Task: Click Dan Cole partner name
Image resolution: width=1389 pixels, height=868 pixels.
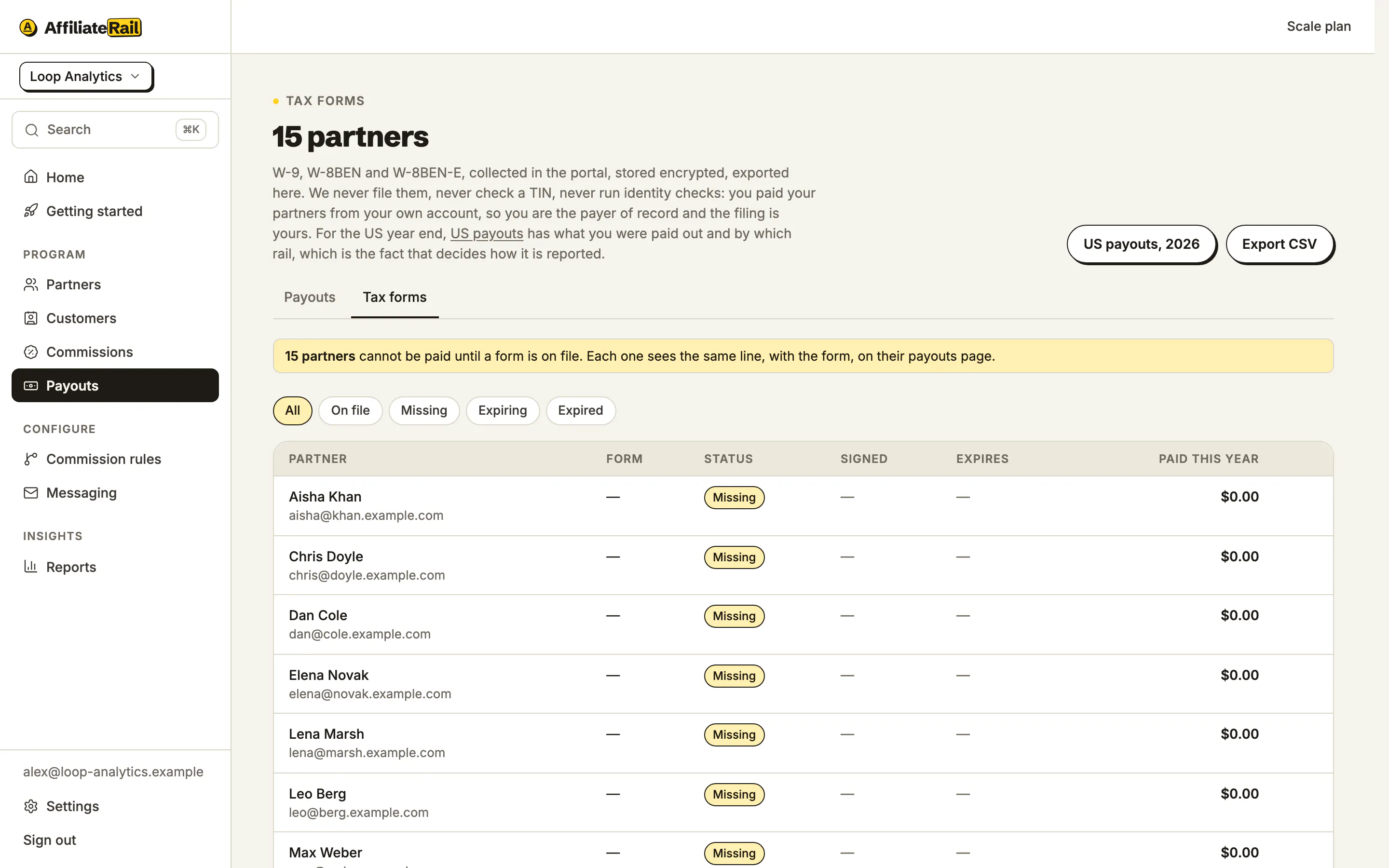Action: point(317,615)
